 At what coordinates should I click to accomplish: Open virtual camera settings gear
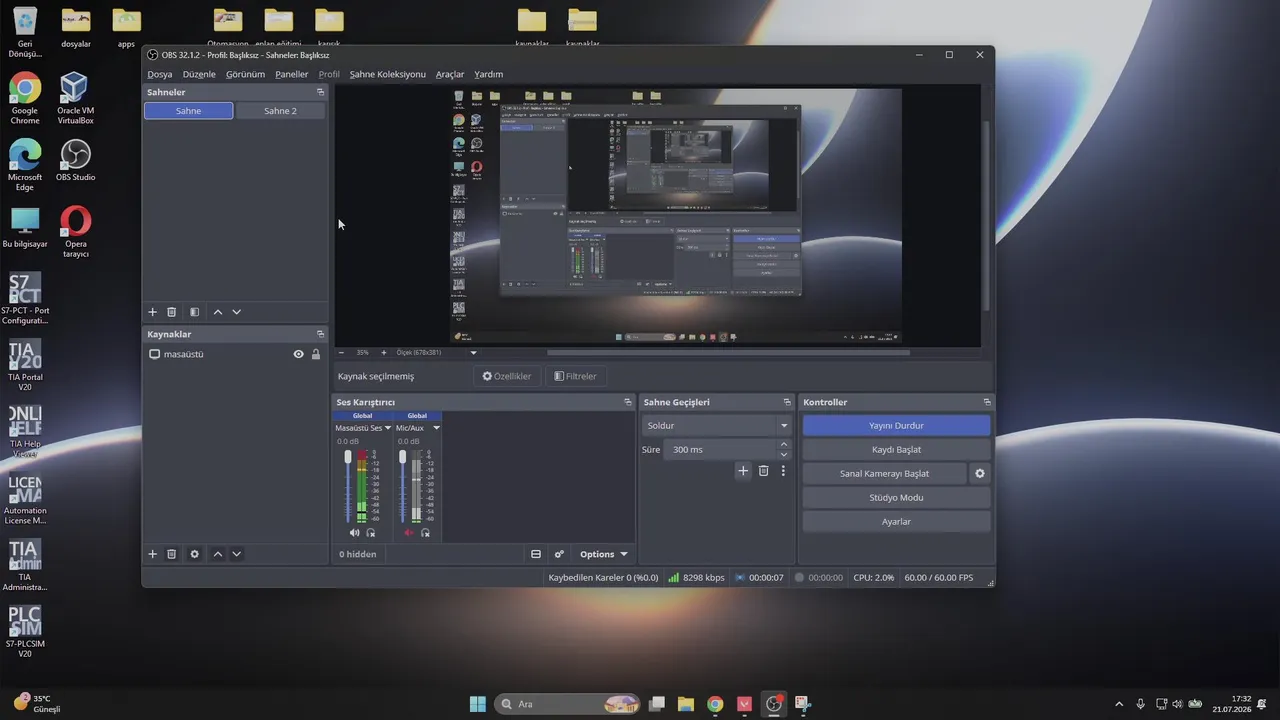pyautogui.click(x=980, y=474)
